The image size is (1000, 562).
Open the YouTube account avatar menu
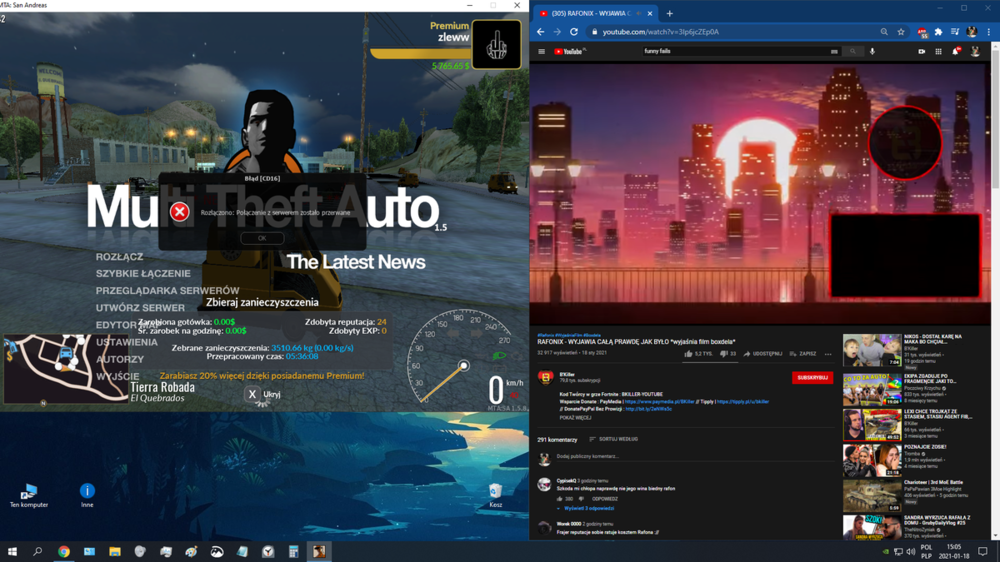[x=975, y=52]
